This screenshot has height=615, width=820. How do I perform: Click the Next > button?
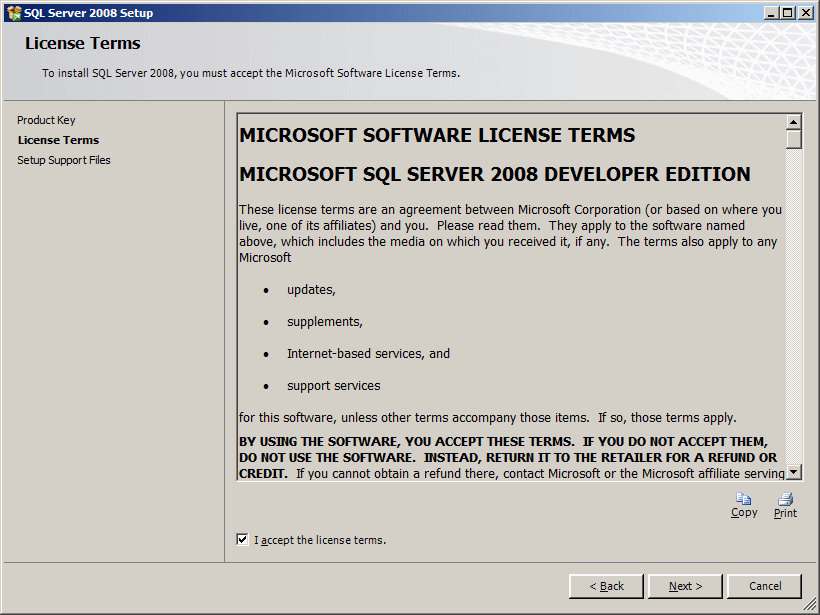[685, 586]
